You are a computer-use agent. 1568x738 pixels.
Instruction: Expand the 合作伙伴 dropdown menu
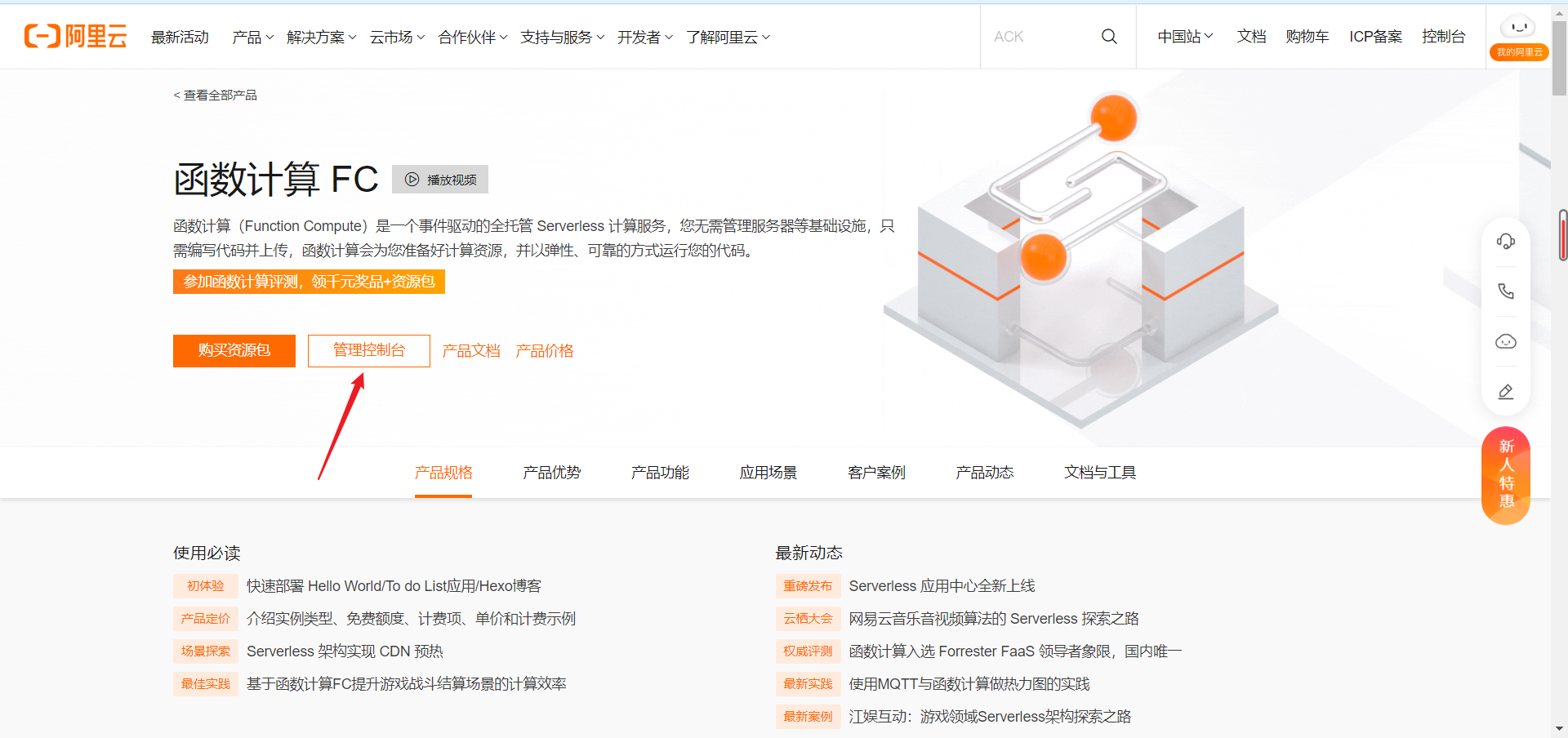tap(473, 37)
